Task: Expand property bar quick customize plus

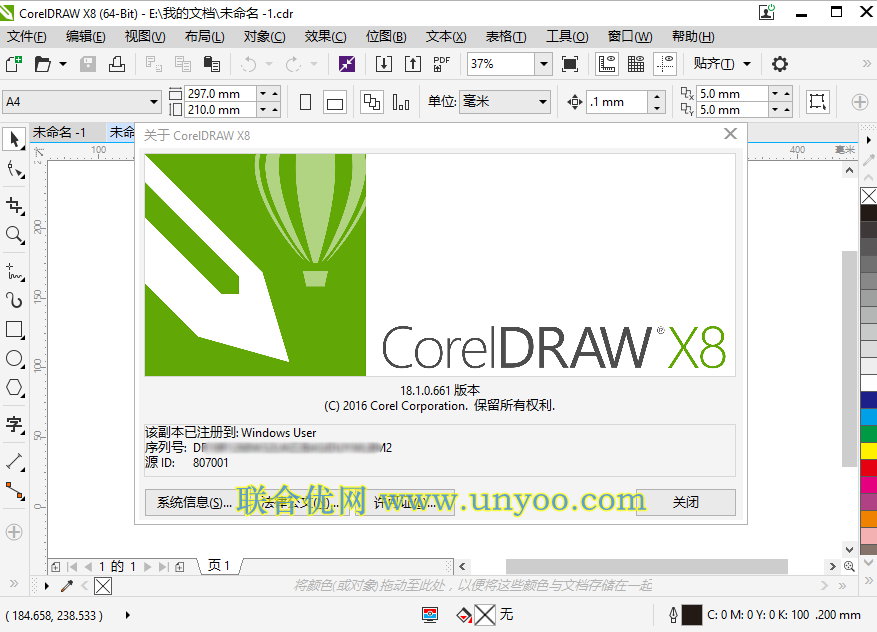Action: tap(860, 102)
